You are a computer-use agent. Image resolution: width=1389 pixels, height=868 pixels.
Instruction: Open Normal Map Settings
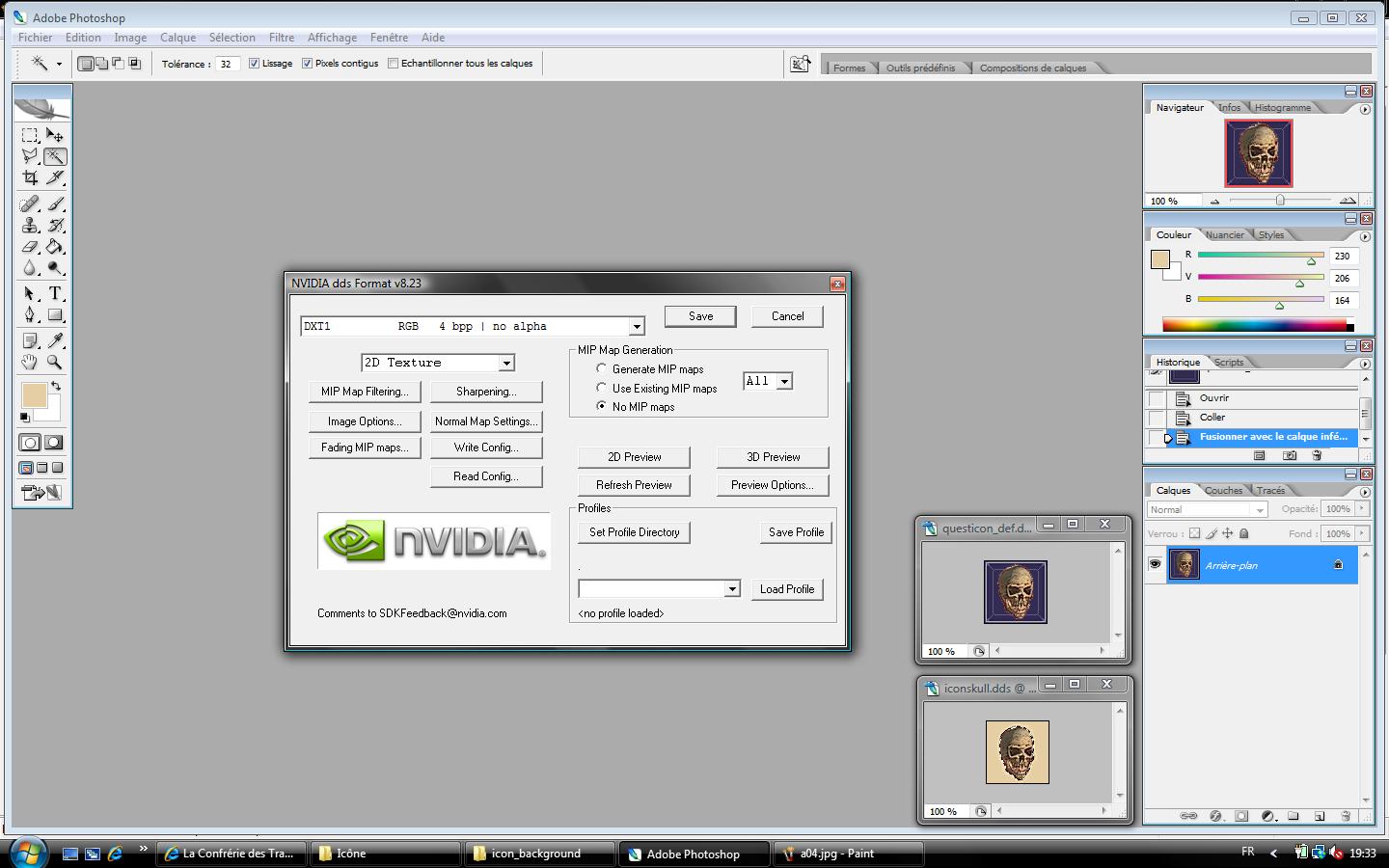[x=485, y=421]
